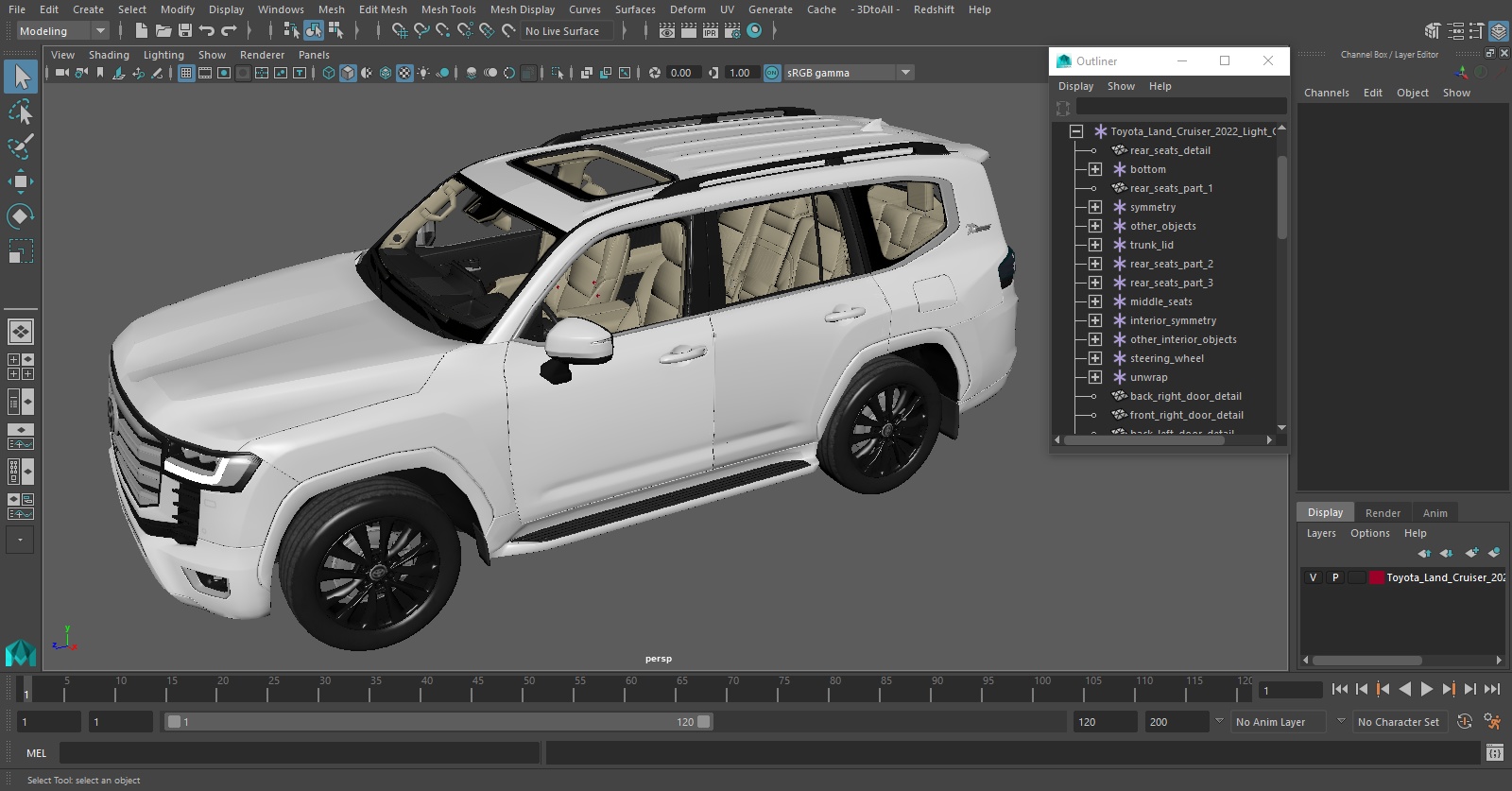Open Layer Editor Options menu

tap(1369, 533)
